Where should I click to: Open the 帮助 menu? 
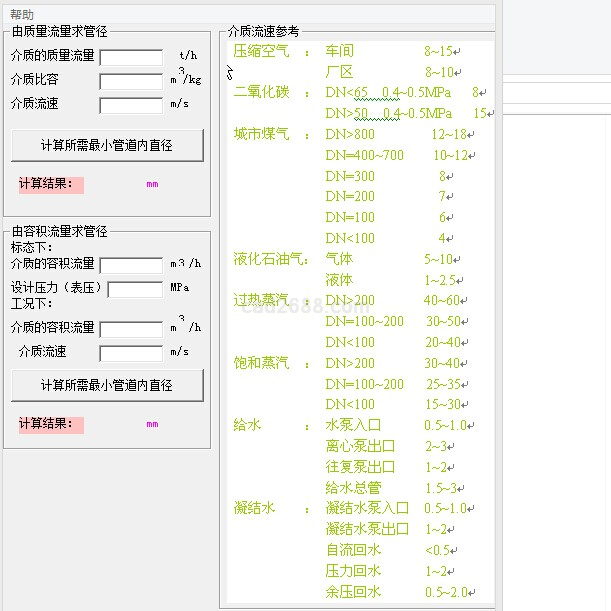[x=21, y=15]
